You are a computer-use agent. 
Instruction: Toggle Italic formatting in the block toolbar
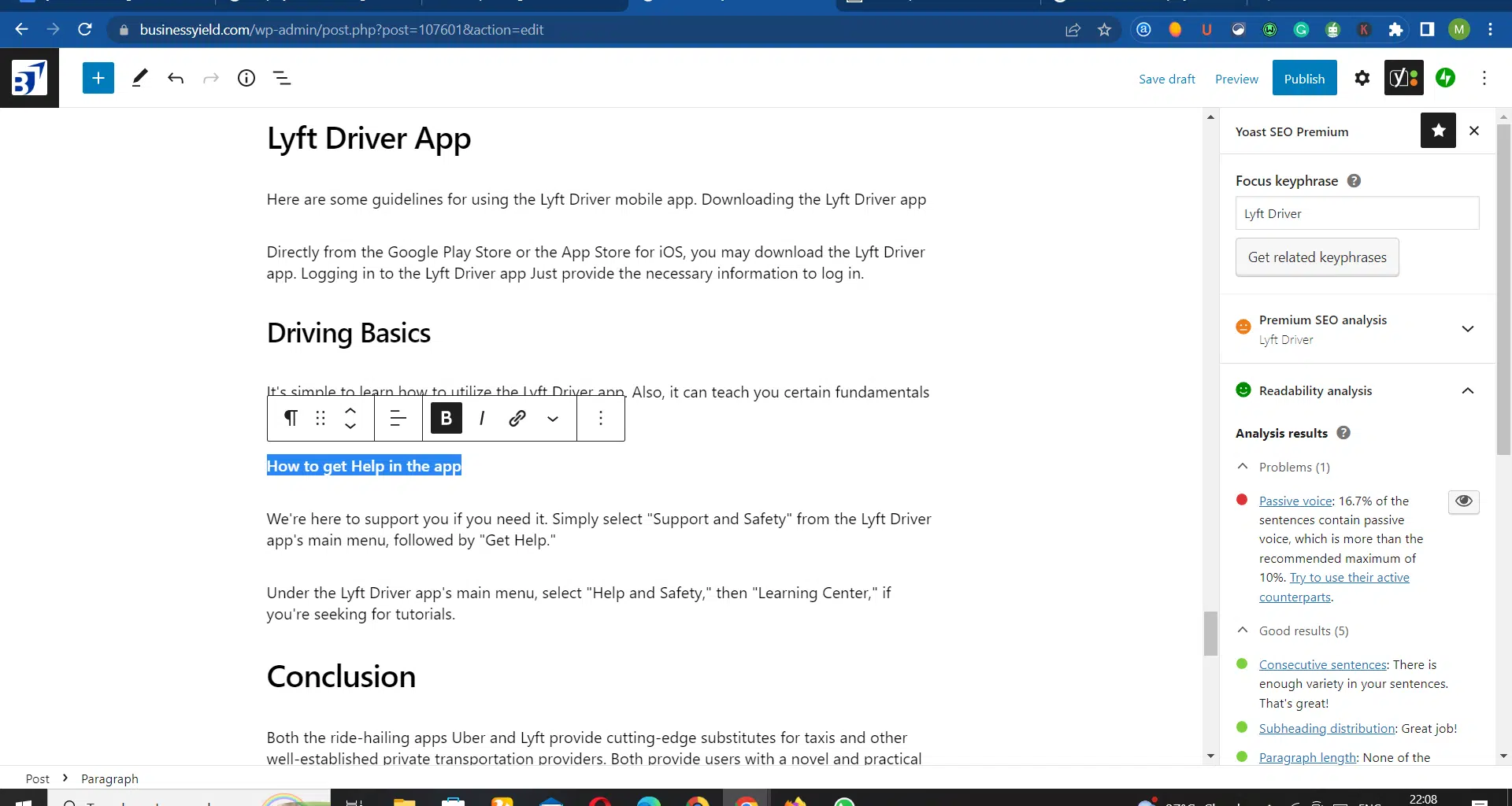click(x=482, y=418)
